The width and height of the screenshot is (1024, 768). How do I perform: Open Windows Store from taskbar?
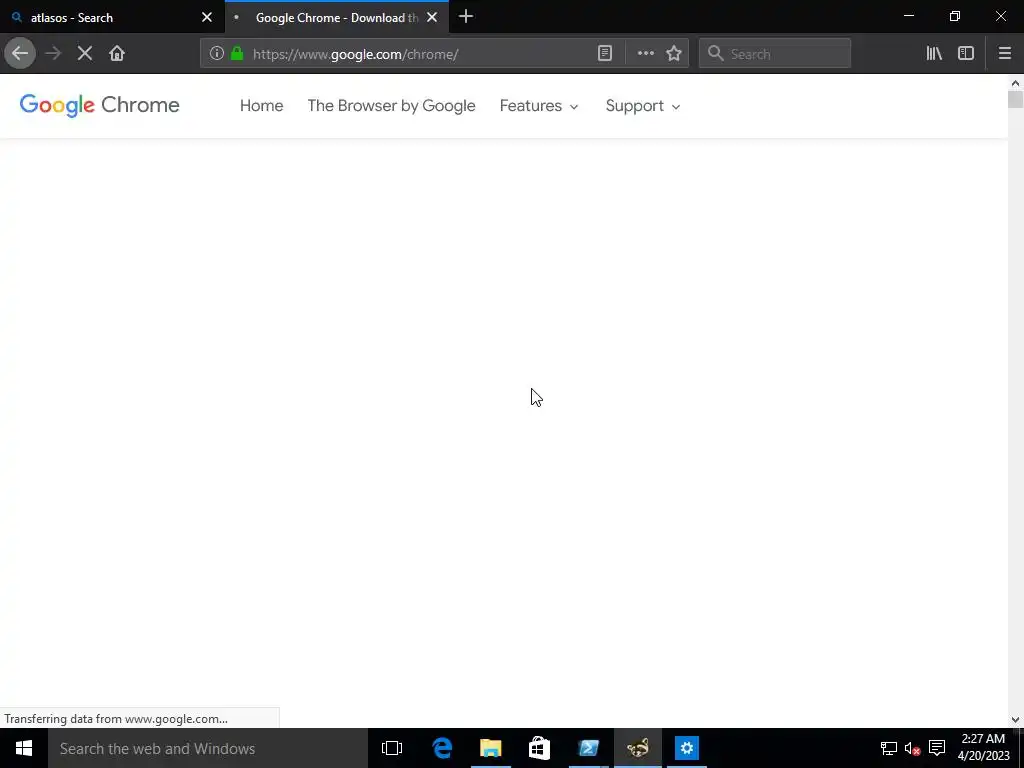click(539, 748)
